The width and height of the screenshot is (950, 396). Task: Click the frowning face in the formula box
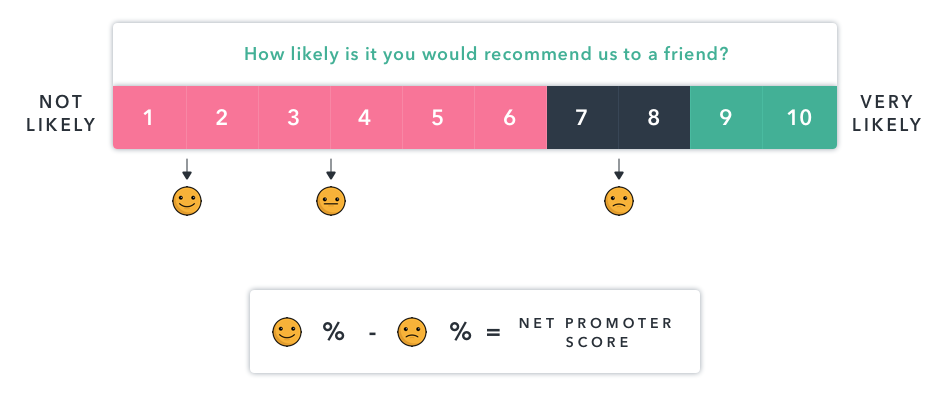coord(412,332)
